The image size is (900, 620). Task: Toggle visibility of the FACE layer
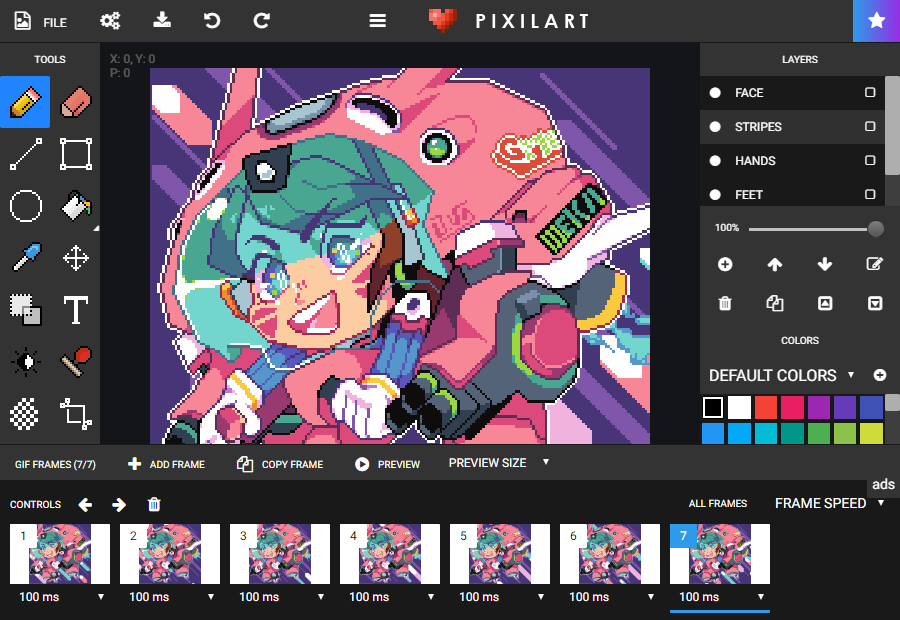(x=714, y=93)
